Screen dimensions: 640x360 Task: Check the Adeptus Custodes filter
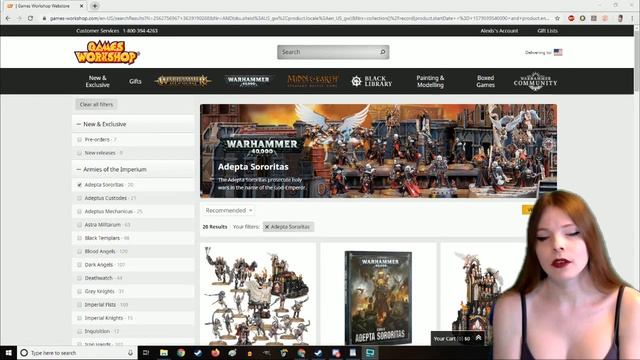click(79, 198)
